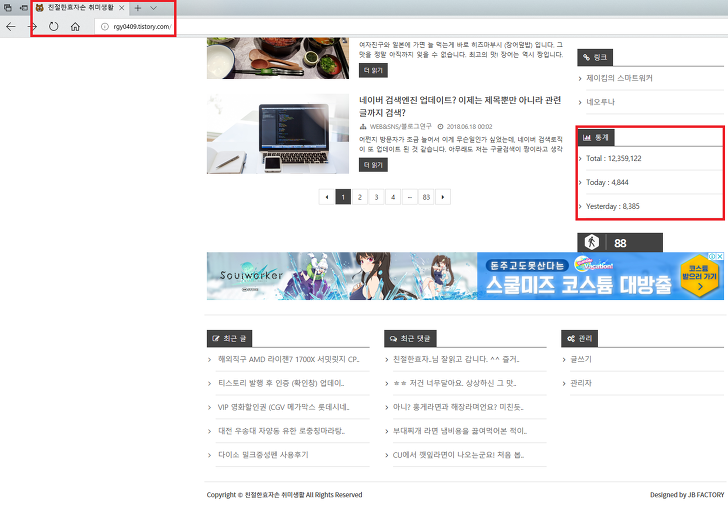
Task: Open the 부대찌개 라면 냄비용 comment
Action: click(460, 431)
